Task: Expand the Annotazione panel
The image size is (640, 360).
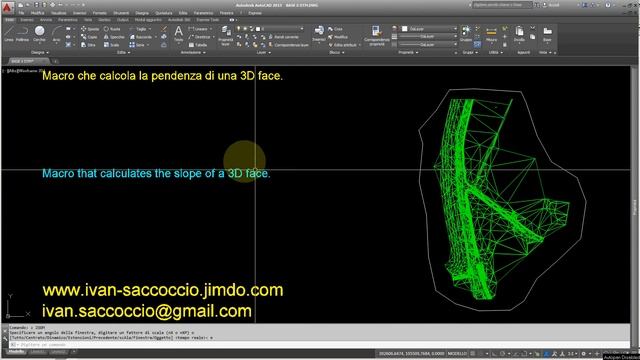Action: pos(193,53)
